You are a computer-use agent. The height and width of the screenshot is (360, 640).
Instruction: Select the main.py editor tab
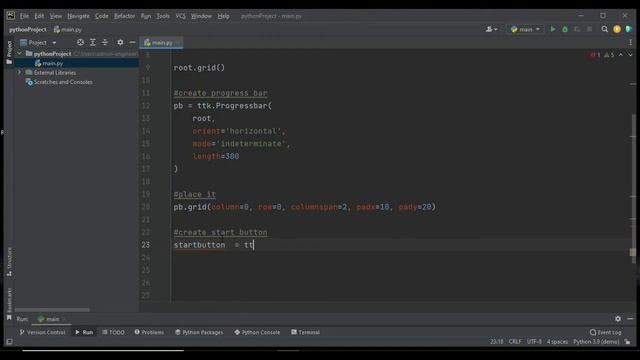coord(161,42)
